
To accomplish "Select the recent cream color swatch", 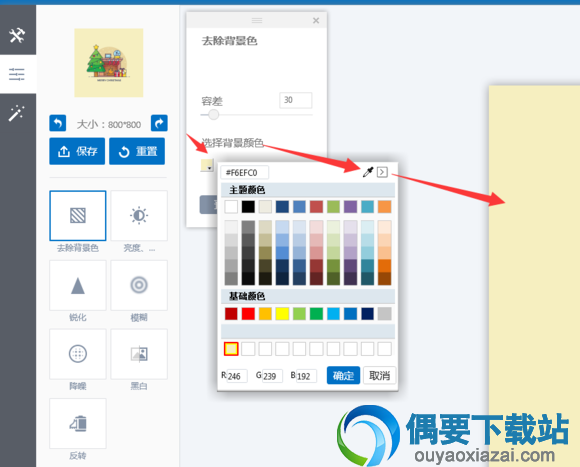I will [x=231, y=349].
